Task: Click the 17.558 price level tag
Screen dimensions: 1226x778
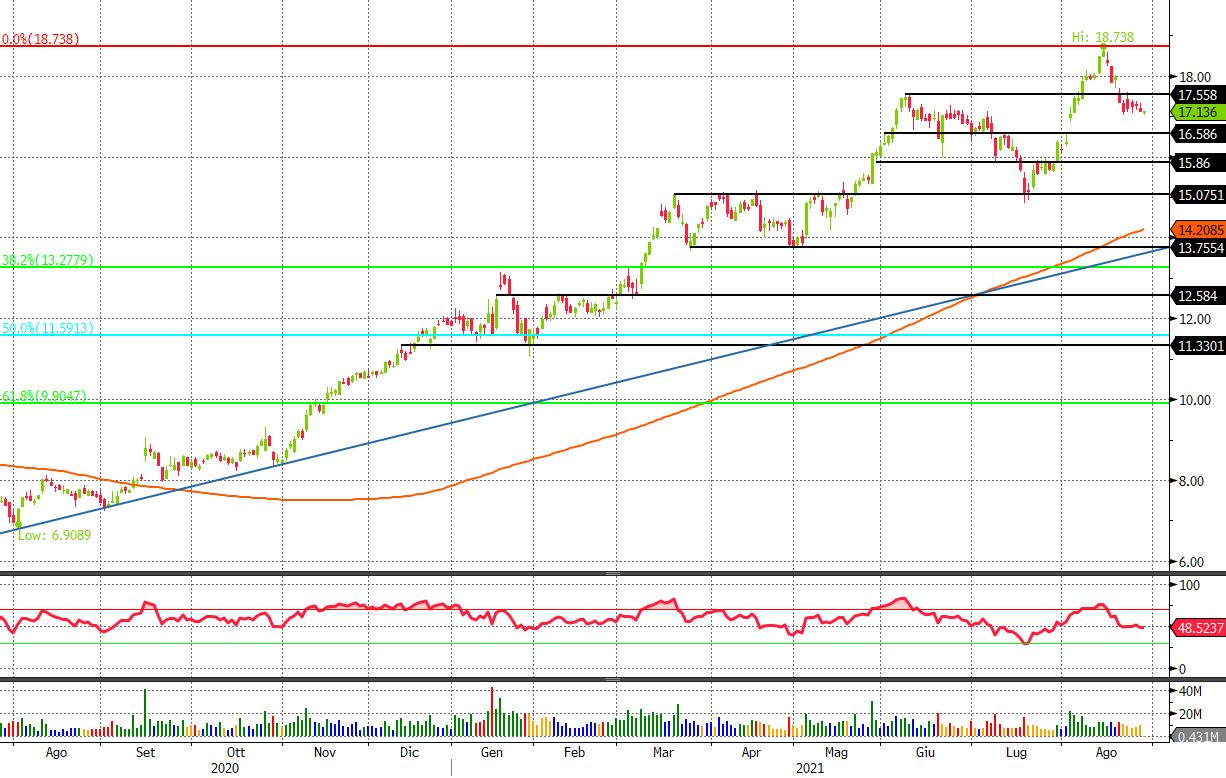Action: click(1199, 94)
